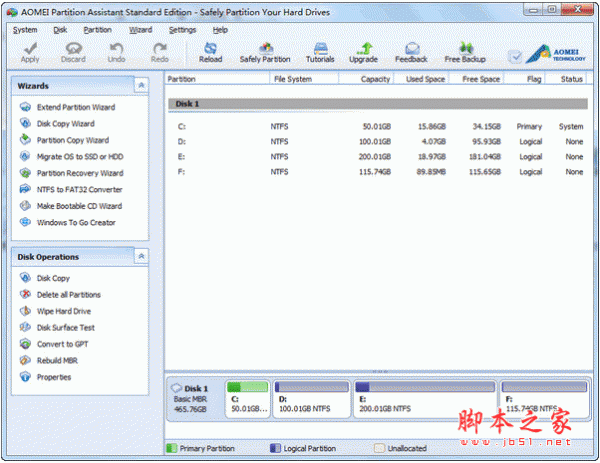Image resolution: width=600 pixels, height=463 pixels.
Task: Open the Safely Partition toolbar icon
Action: [266, 48]
